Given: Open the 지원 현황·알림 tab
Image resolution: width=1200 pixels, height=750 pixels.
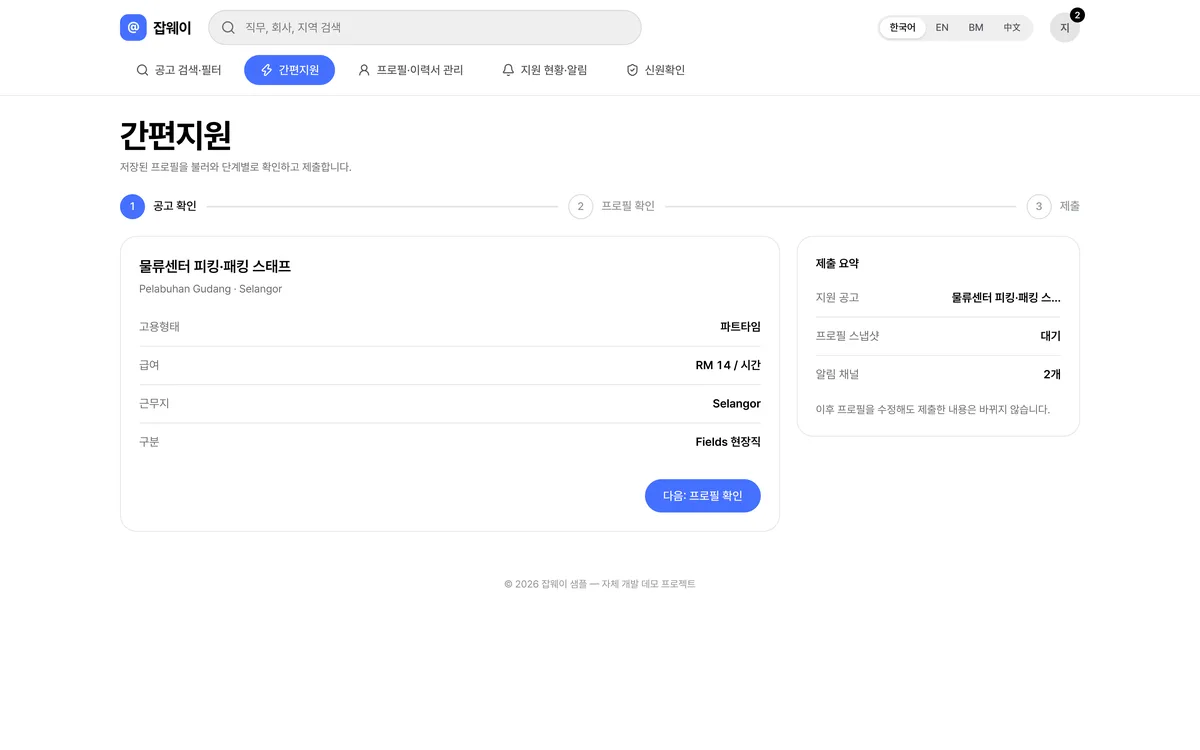Looking at the screenshot, I should (x=544, y=70).
